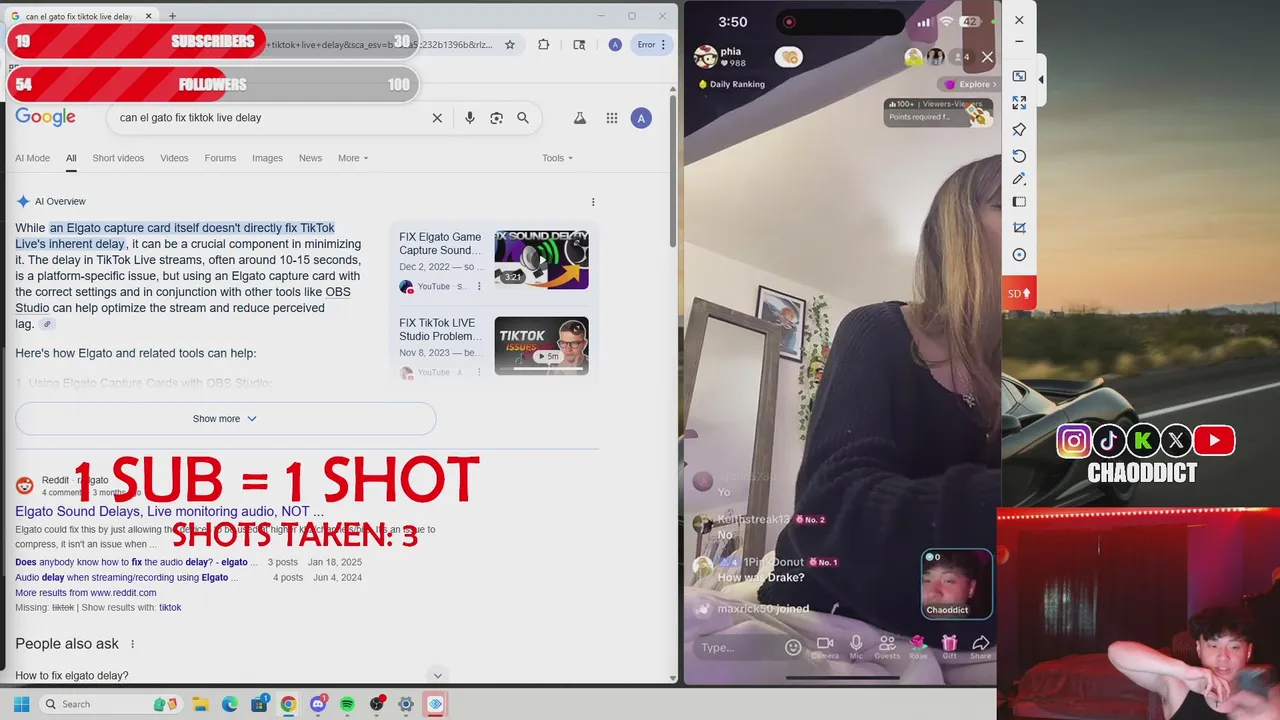
Task: Click the Google logo
Action: tap(45, 118)
